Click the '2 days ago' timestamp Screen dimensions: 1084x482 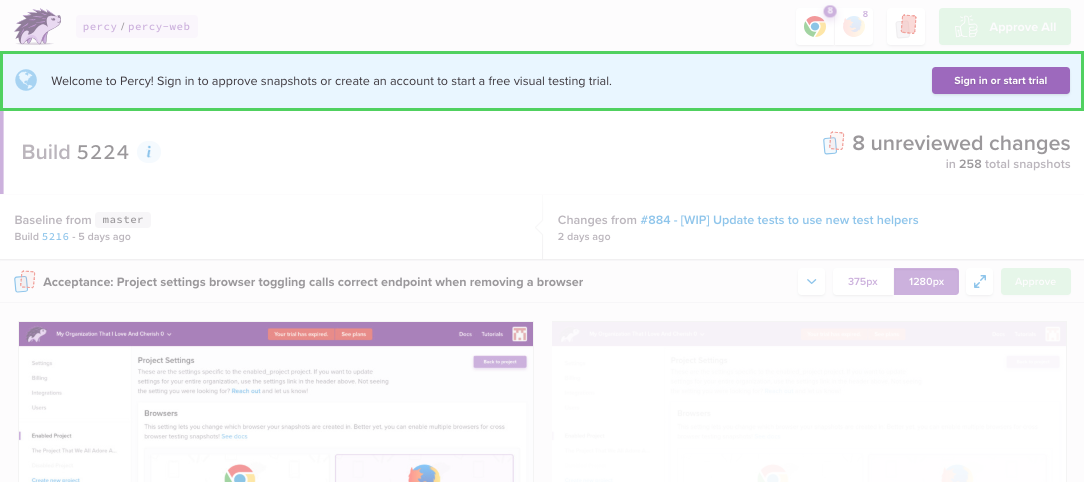pos(584,237)
